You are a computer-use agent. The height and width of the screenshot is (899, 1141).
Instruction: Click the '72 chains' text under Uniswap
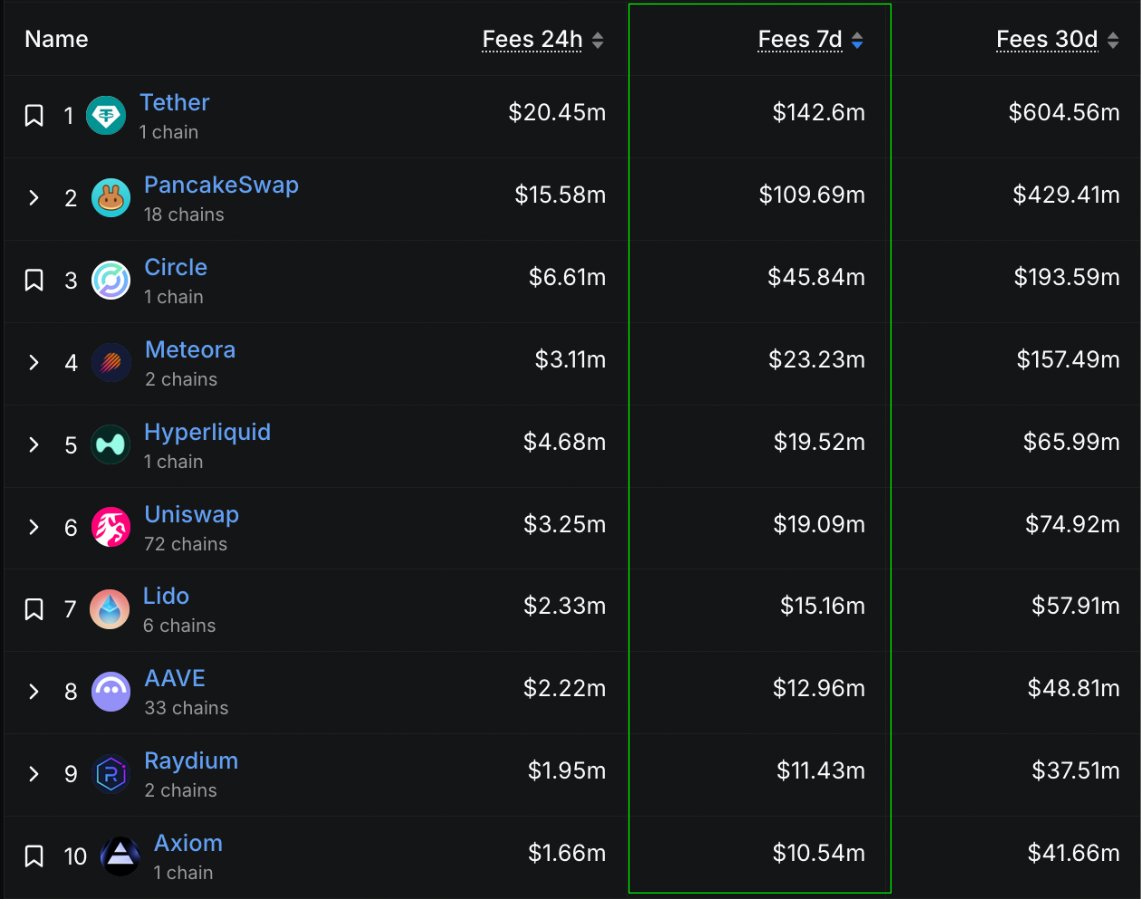tap(186, 544)
